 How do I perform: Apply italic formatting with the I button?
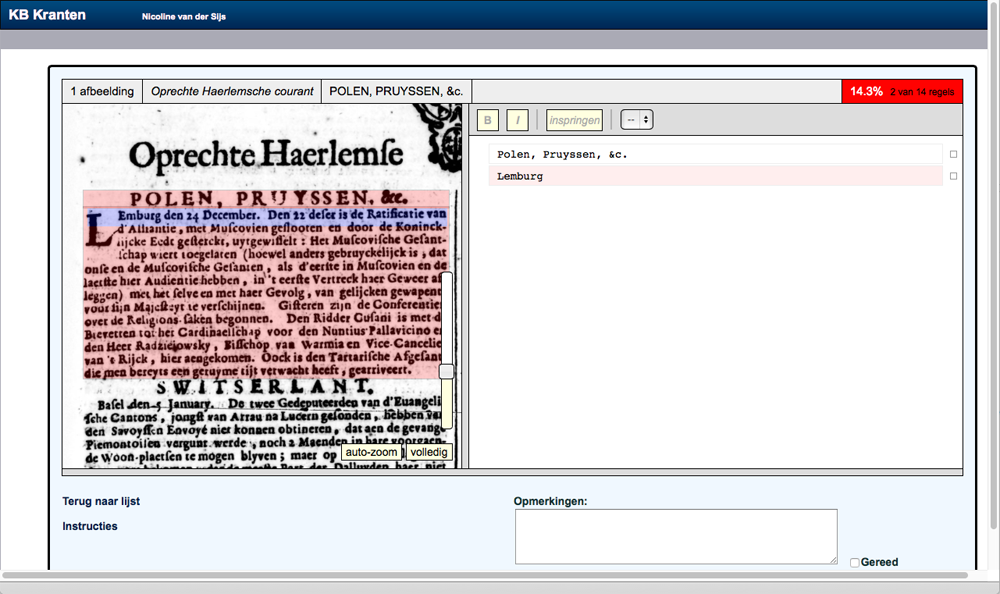(517, 120)
